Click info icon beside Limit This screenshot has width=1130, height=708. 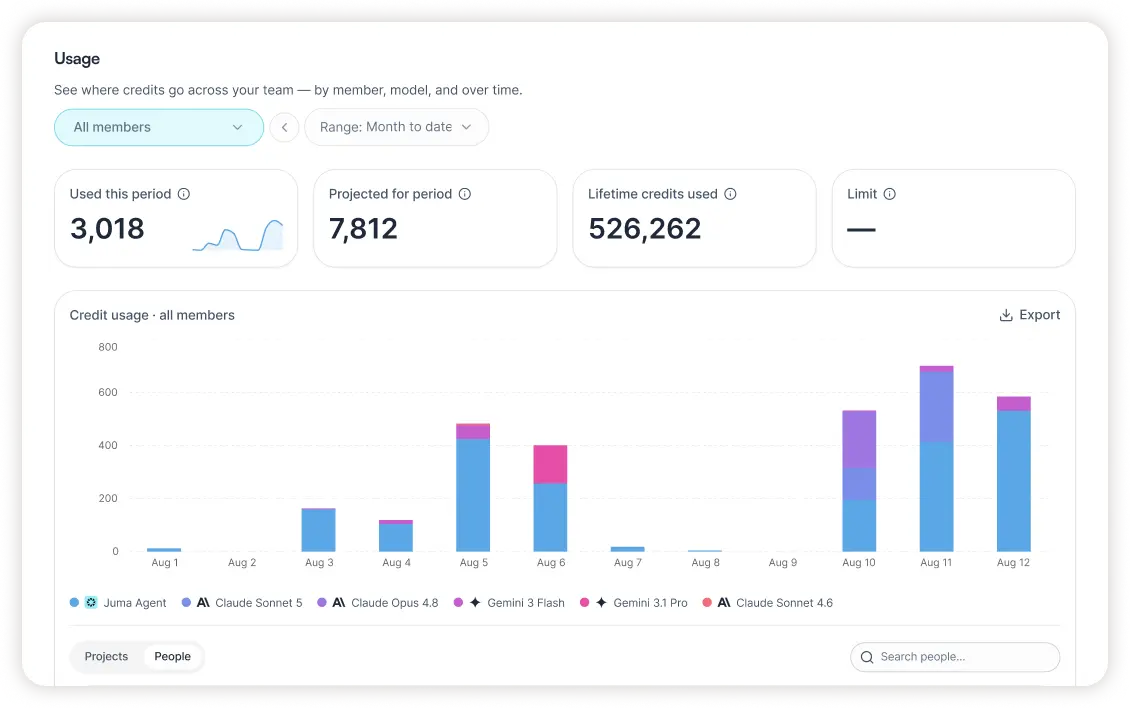point(889,194)
